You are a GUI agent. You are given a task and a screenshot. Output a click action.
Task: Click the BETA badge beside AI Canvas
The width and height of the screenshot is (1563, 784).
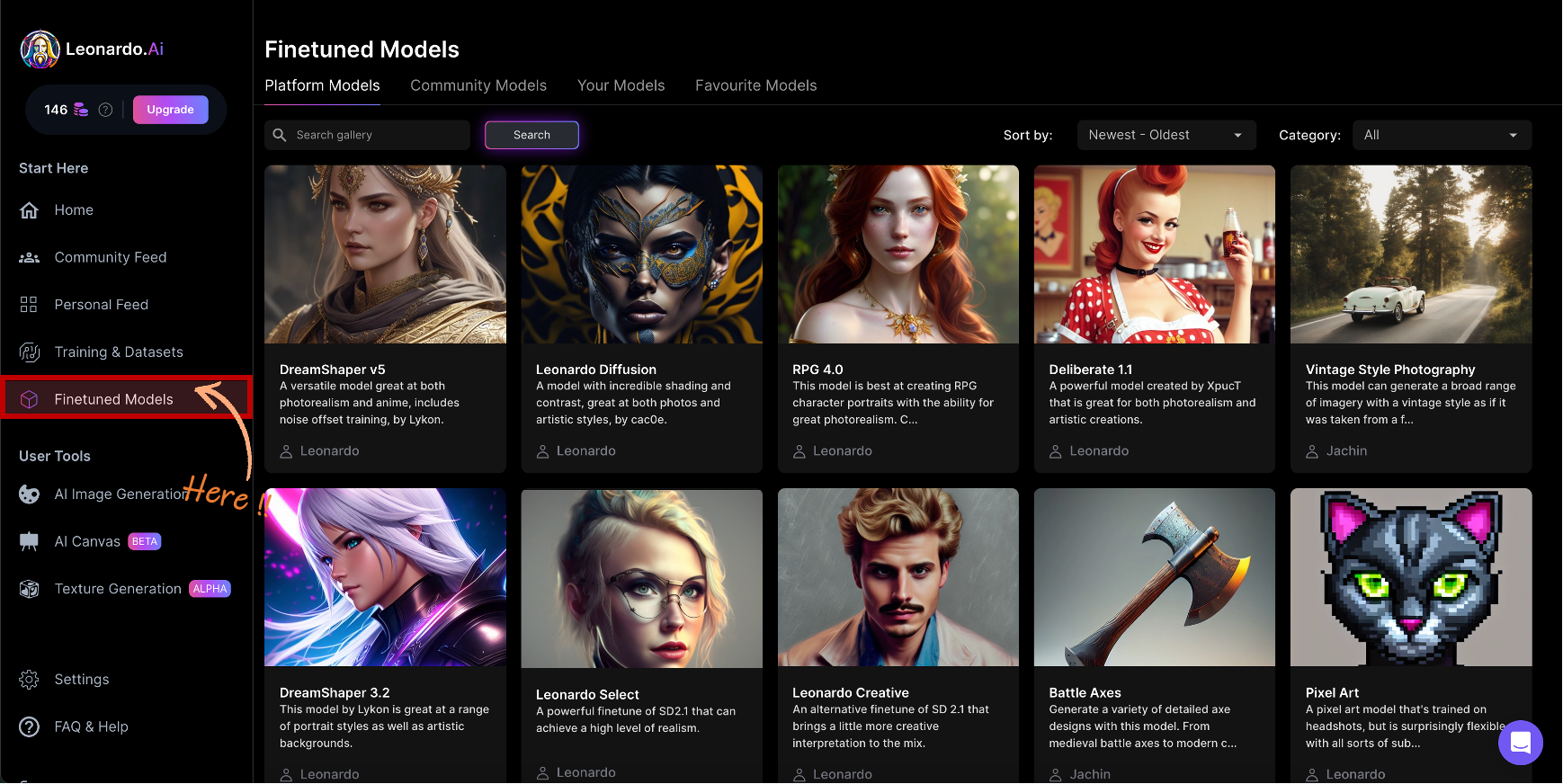[145, 541]
